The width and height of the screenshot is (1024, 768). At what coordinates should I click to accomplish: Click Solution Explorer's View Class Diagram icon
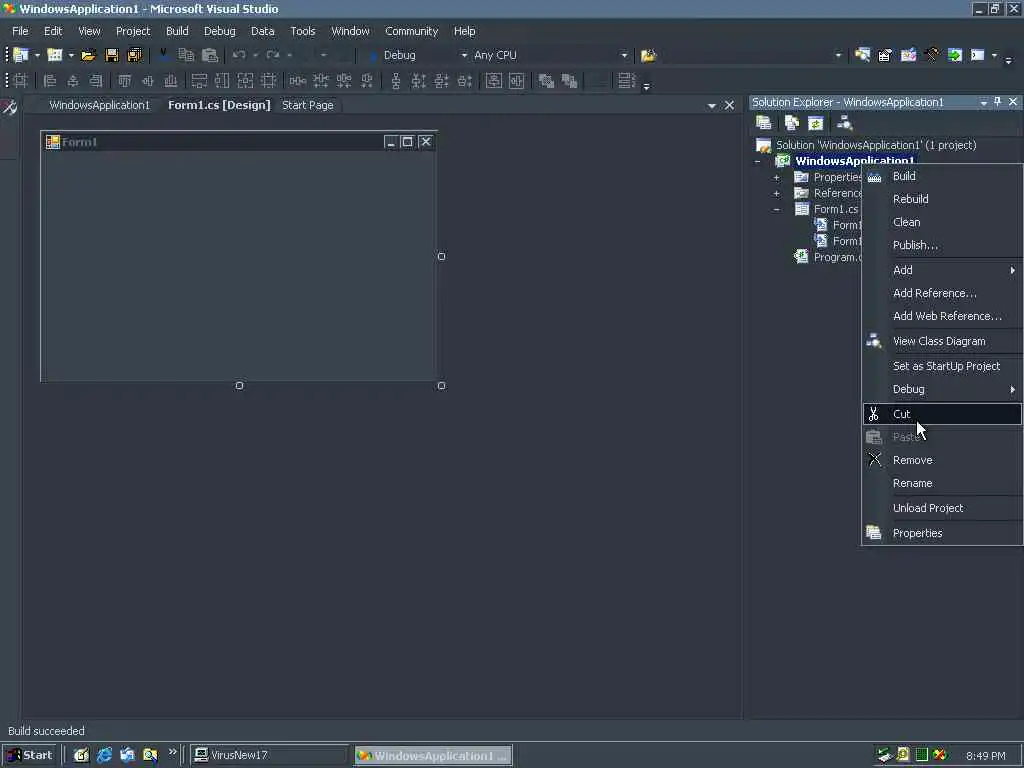[844, 123]
